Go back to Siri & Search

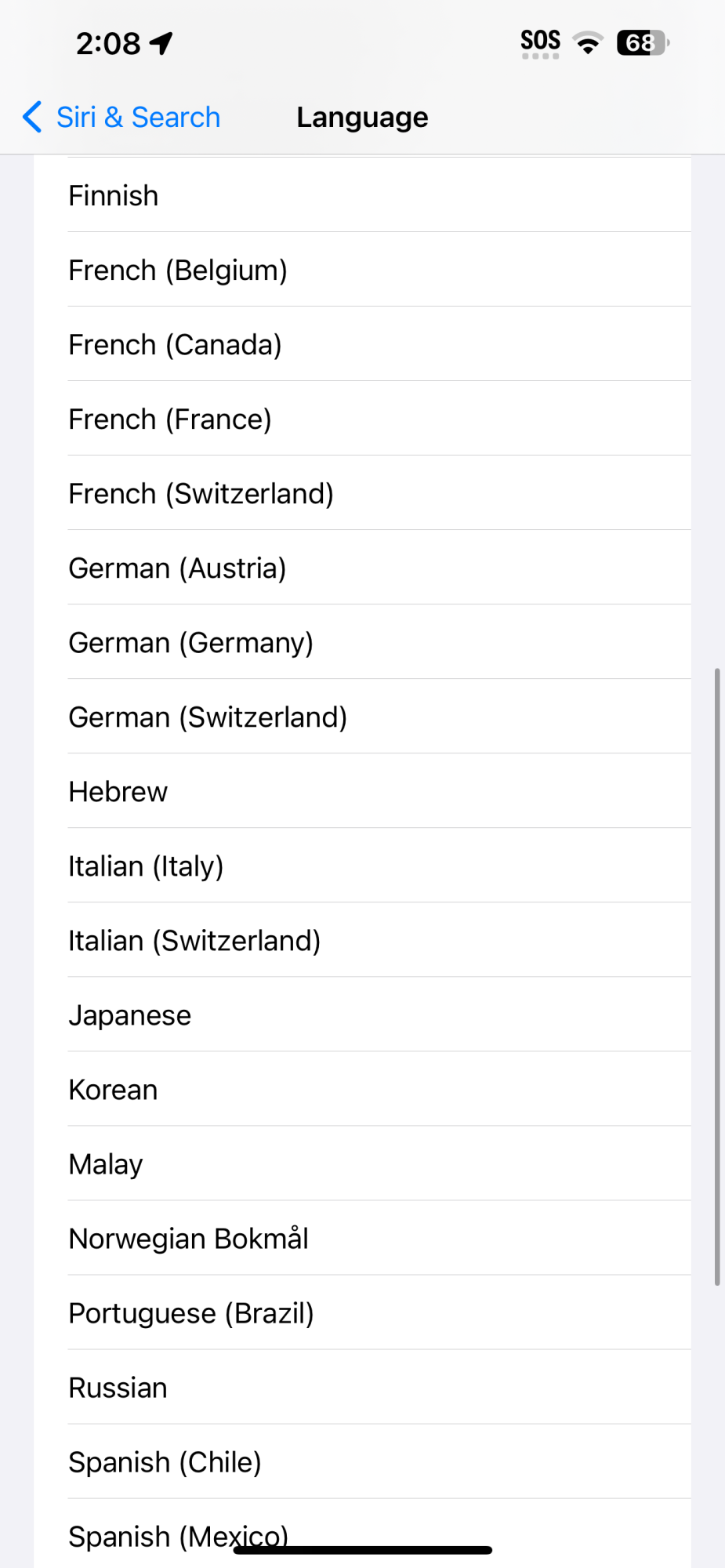(x=138, y=118)
